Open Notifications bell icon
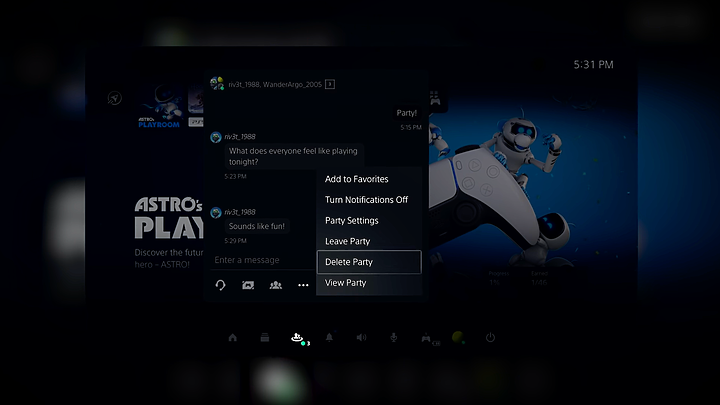This screenshot has width=720, height=405. (329, 338)
